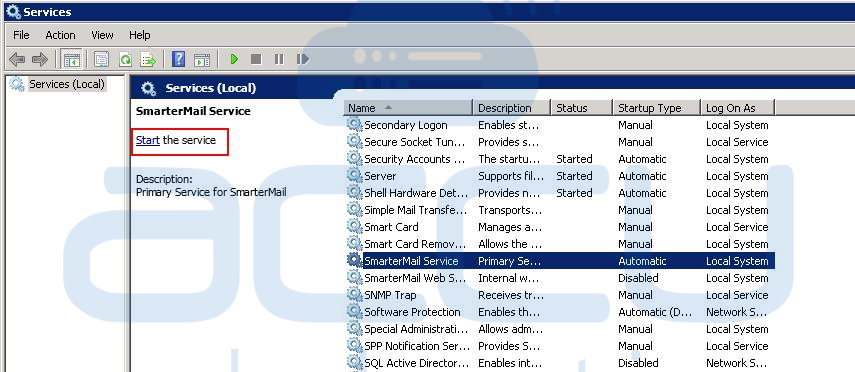Image resolution: width=855 pixels, height=372 pixels.
Task: Click Local Service log on of Smart Card
Action: click(737, 227)
